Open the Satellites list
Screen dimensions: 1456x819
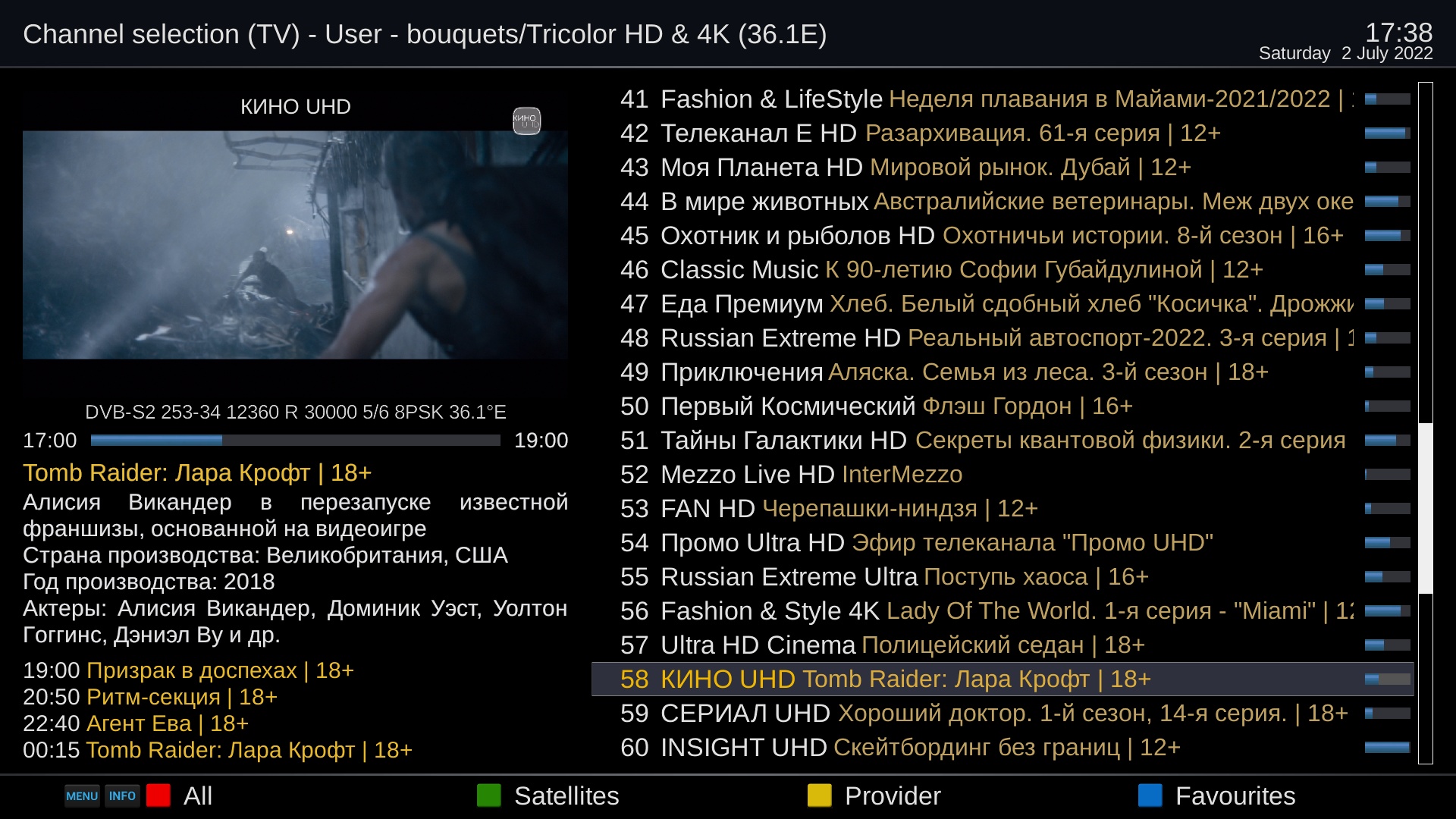coord(566,795)
